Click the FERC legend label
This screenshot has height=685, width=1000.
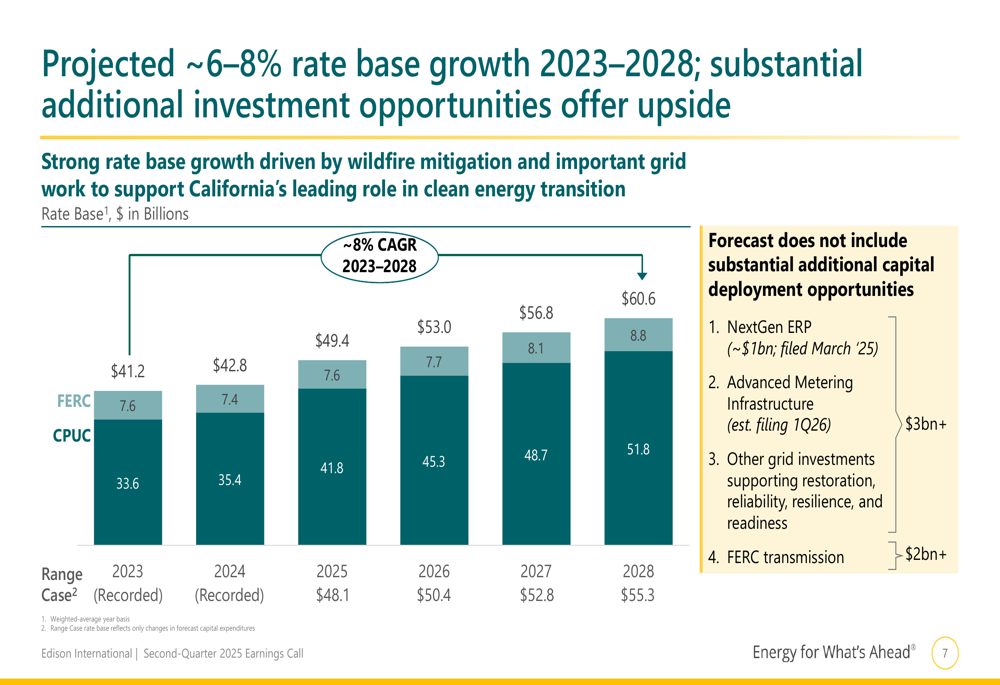(x=73, y=401)
